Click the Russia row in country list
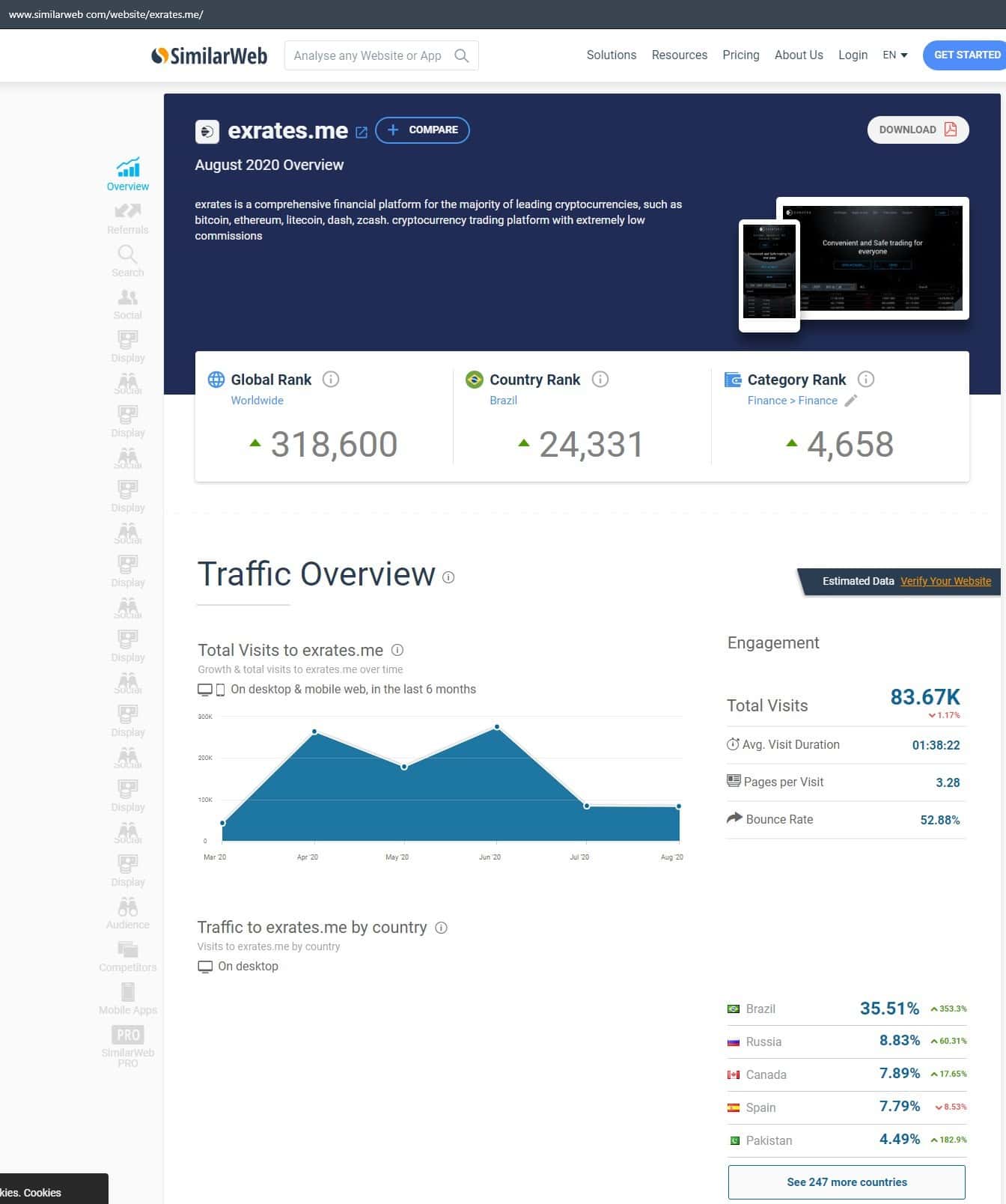 [847, 1042]
